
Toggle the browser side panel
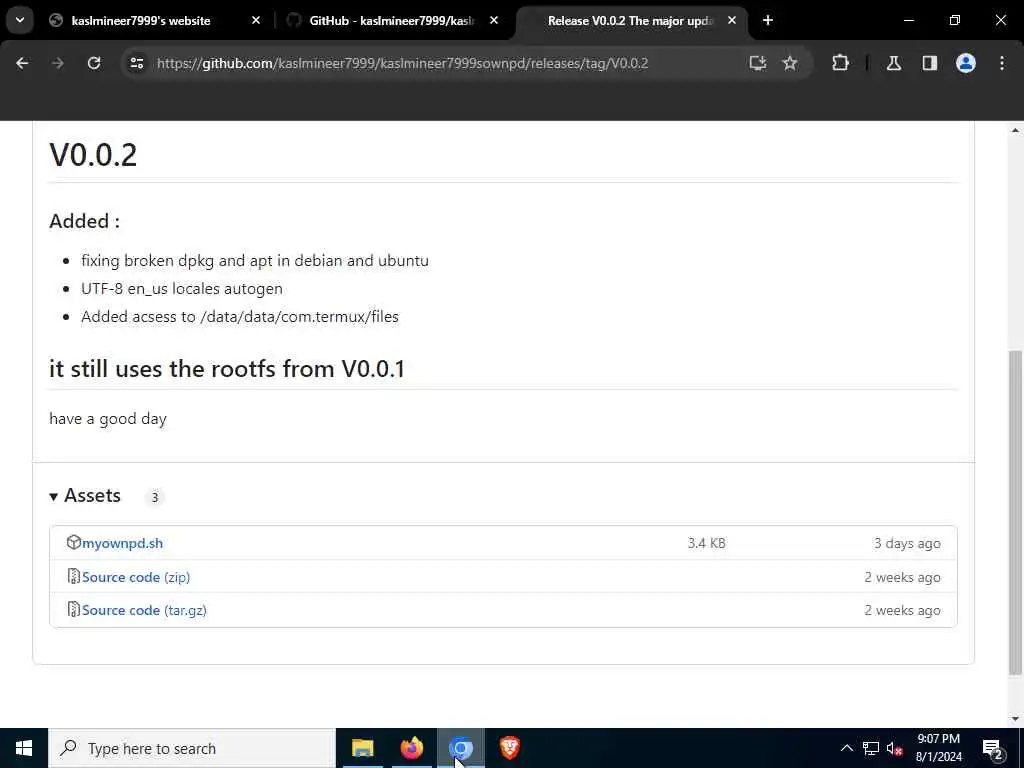pos(930,63)
